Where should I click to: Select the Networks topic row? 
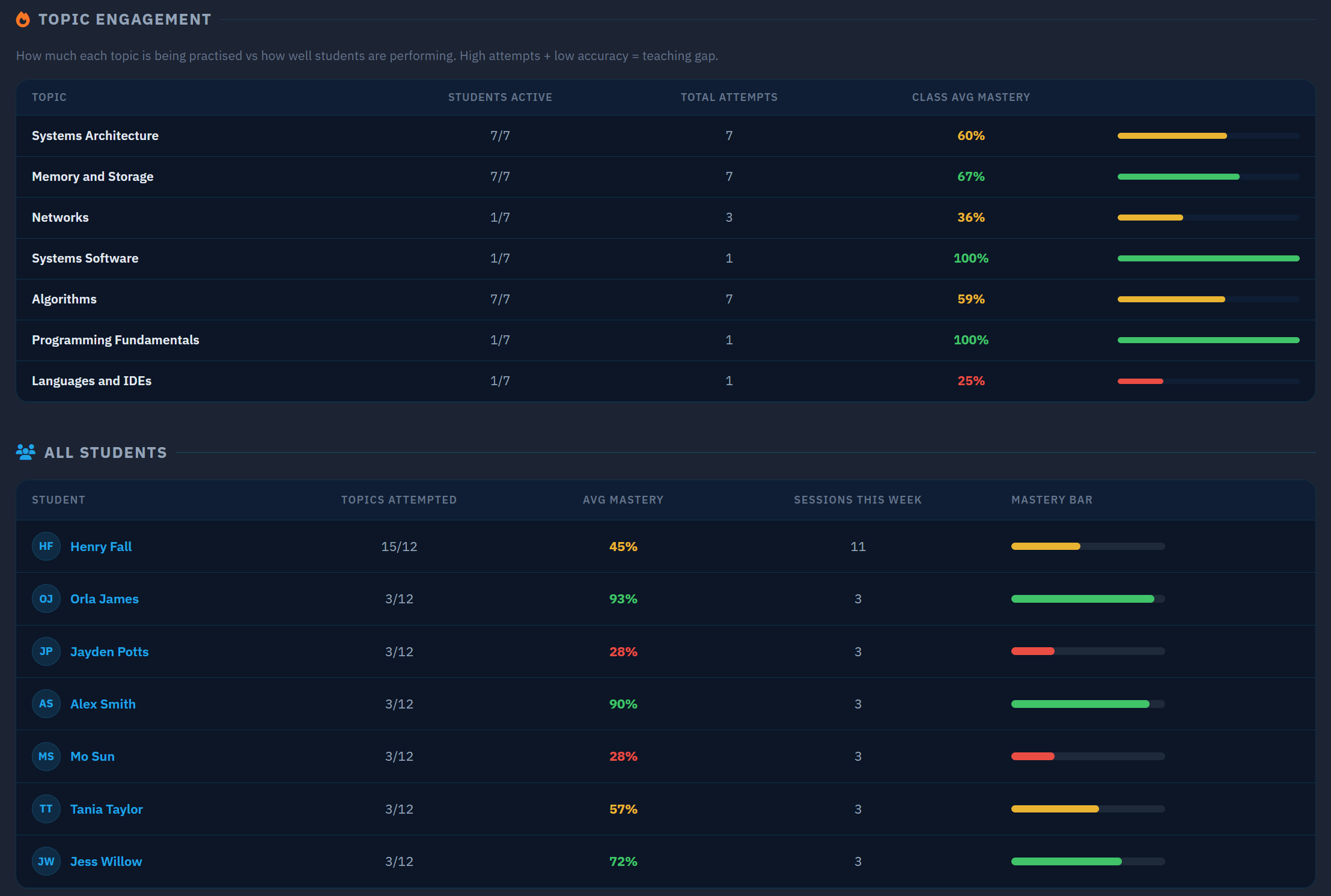point(60,218)
